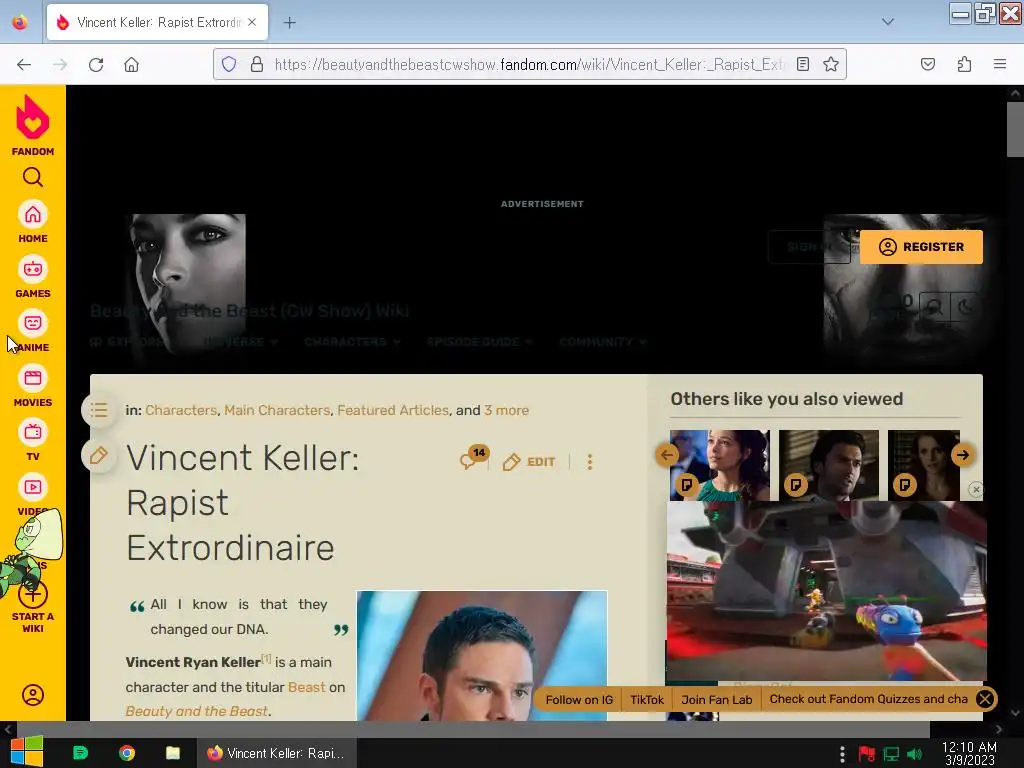Close the Vincent Keller tab
Screen dimensions: 1024x768
[x=252, y=22]
